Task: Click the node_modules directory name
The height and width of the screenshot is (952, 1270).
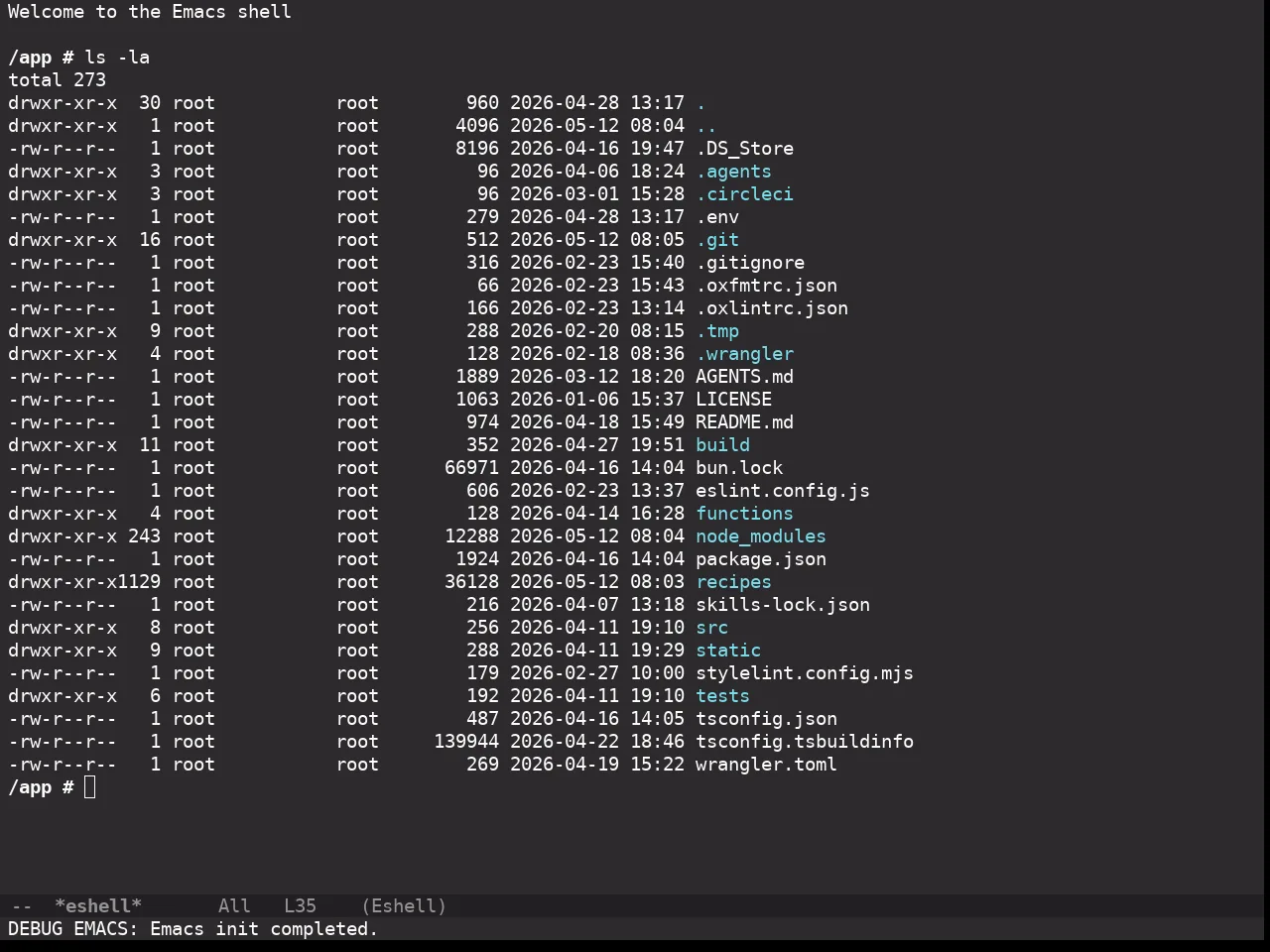Action: tap(761, 536)
